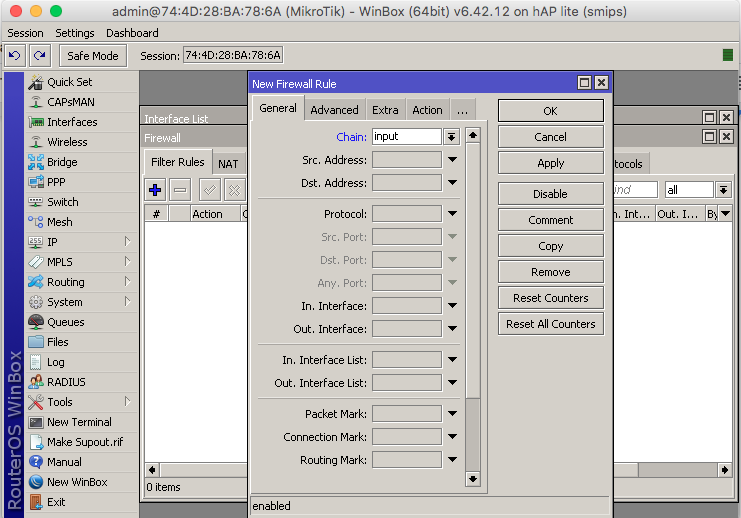Expand the Src. Address field
The height and width of the screenshot is (518, 741).
452,160
